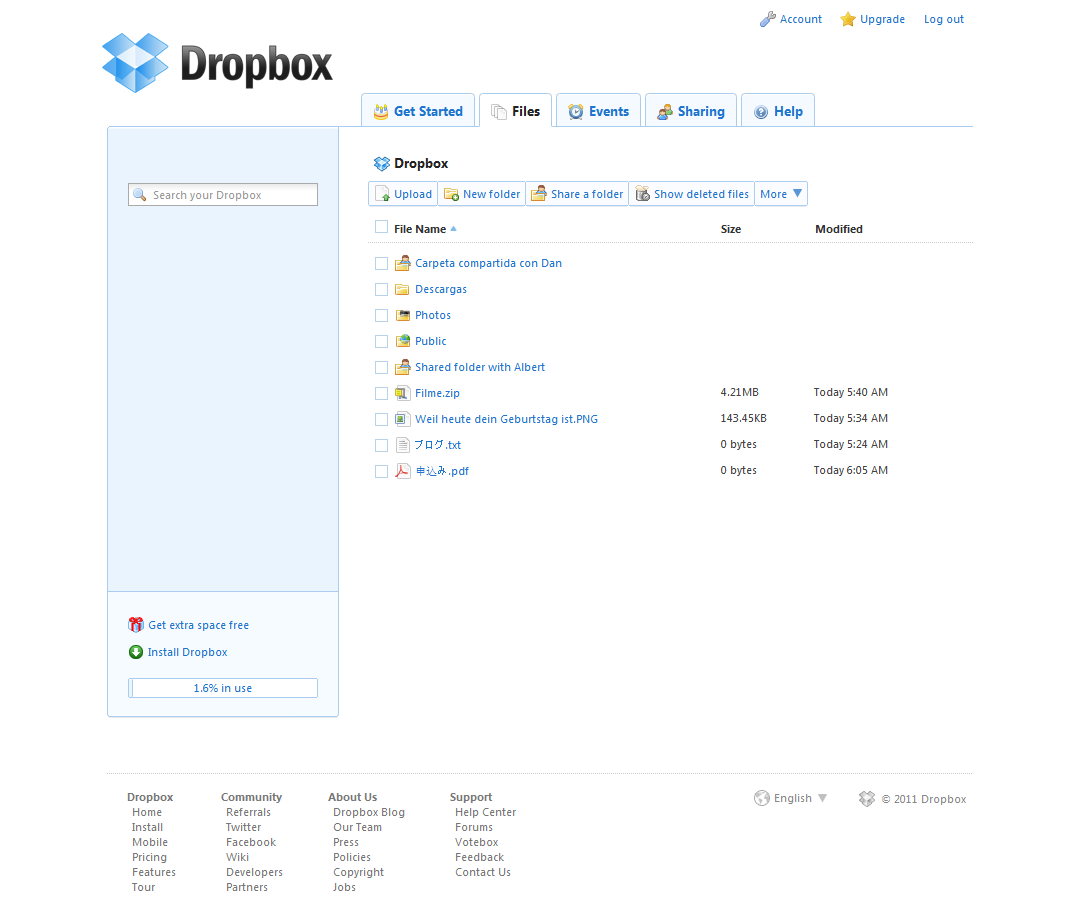
Task: Click the PDF icon beside 申込み.pdf
Action: click(403, 471)
